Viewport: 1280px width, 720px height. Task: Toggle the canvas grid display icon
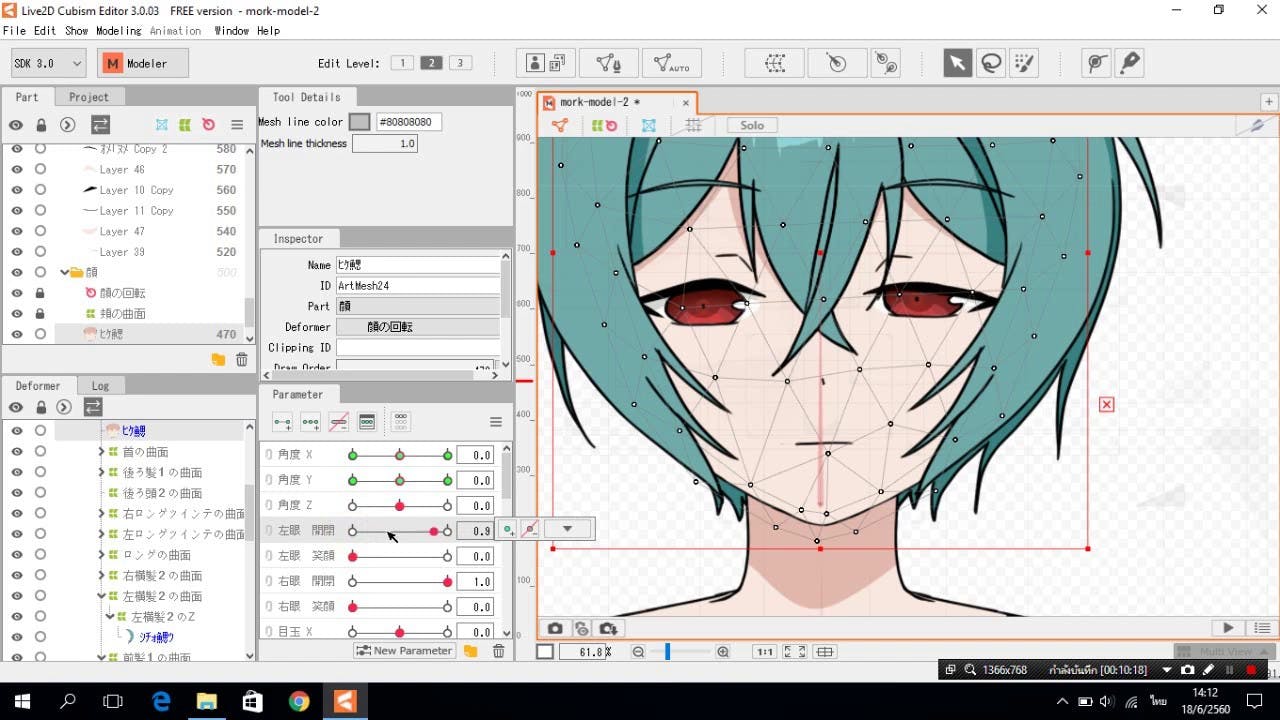[x=693, y=126]
